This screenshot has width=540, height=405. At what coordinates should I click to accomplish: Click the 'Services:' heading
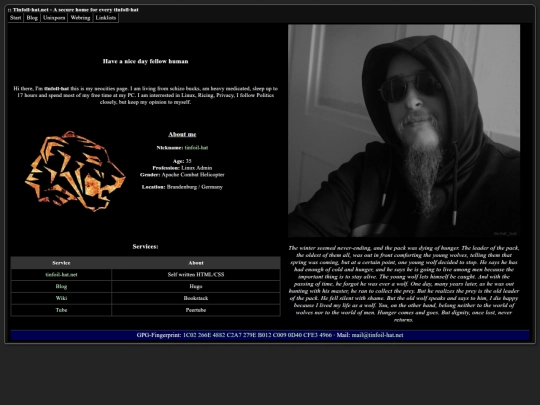tap(145, 247)
